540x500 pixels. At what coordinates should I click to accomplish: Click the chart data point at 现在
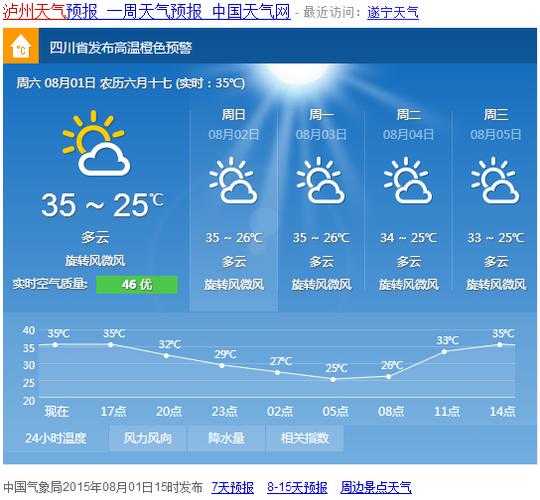[55, 344]
